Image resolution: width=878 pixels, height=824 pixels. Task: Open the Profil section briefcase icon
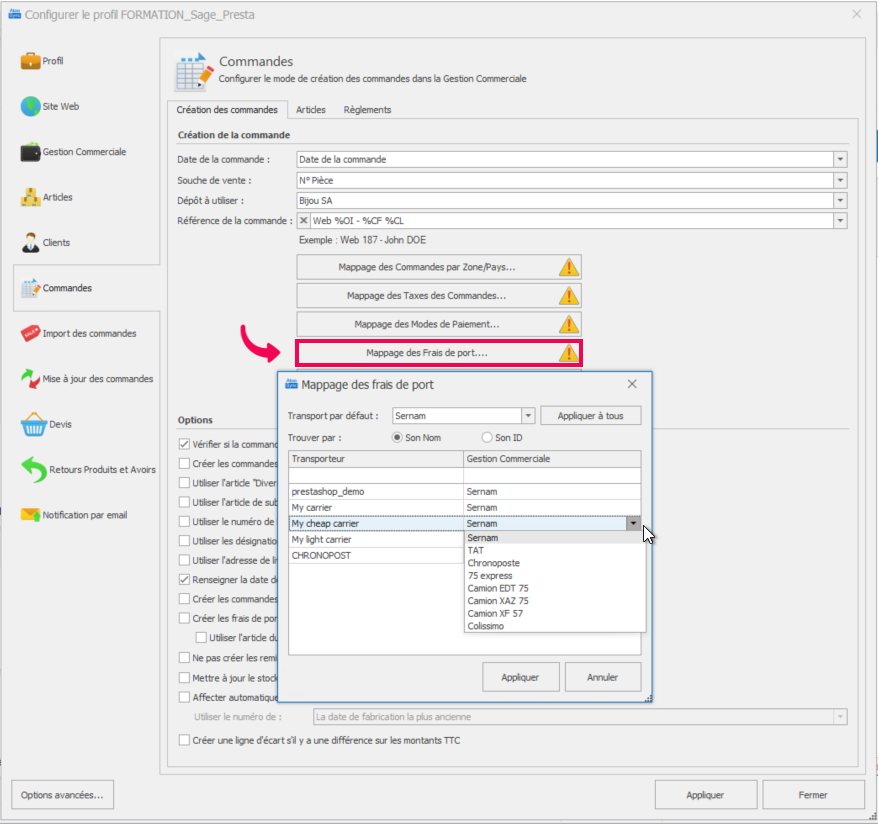click(x=30, y=61)
